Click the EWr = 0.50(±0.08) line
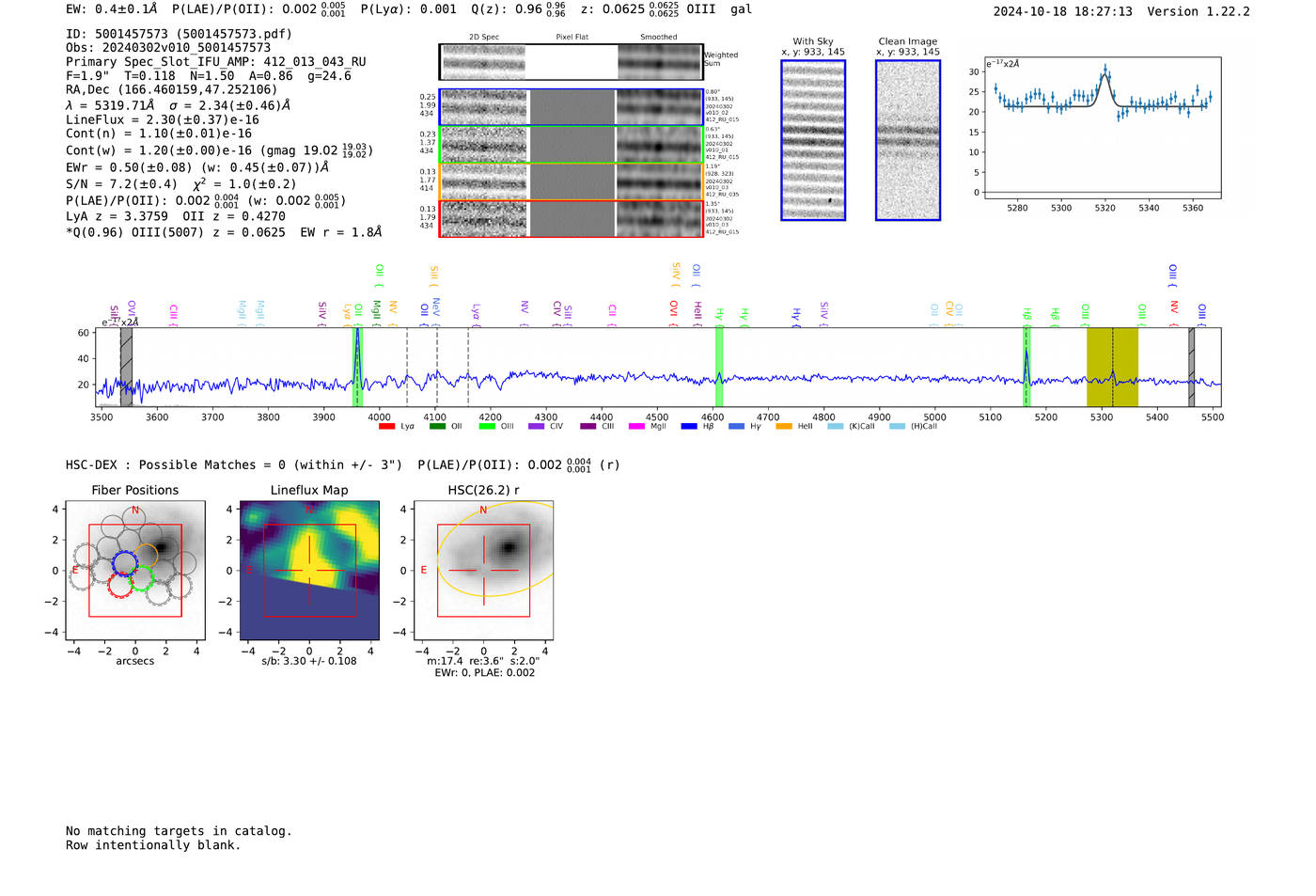 [x=197, y=167]
